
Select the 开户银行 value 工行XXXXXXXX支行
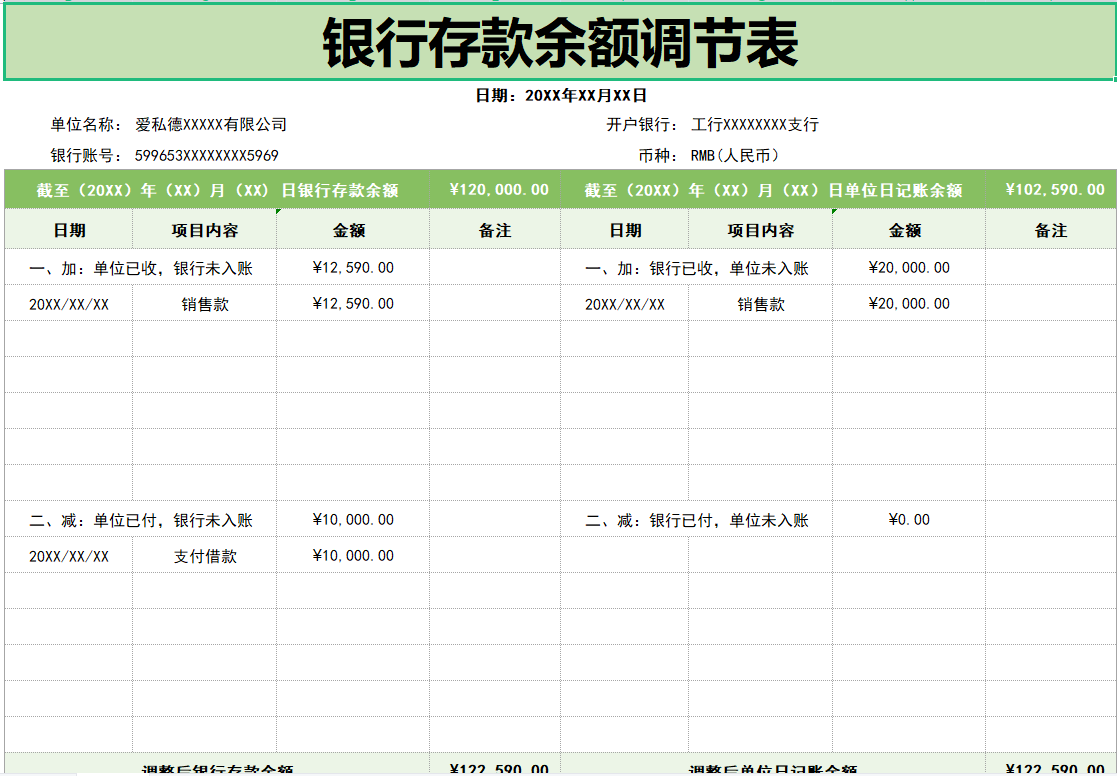coord(754,124)
